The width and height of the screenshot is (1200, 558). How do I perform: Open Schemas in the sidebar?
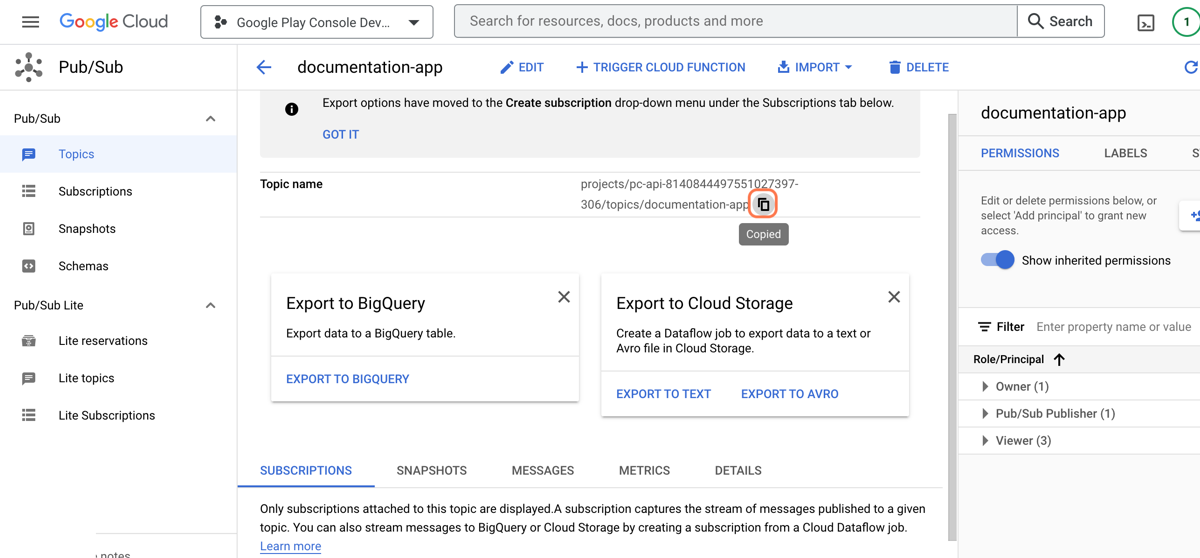83,266
